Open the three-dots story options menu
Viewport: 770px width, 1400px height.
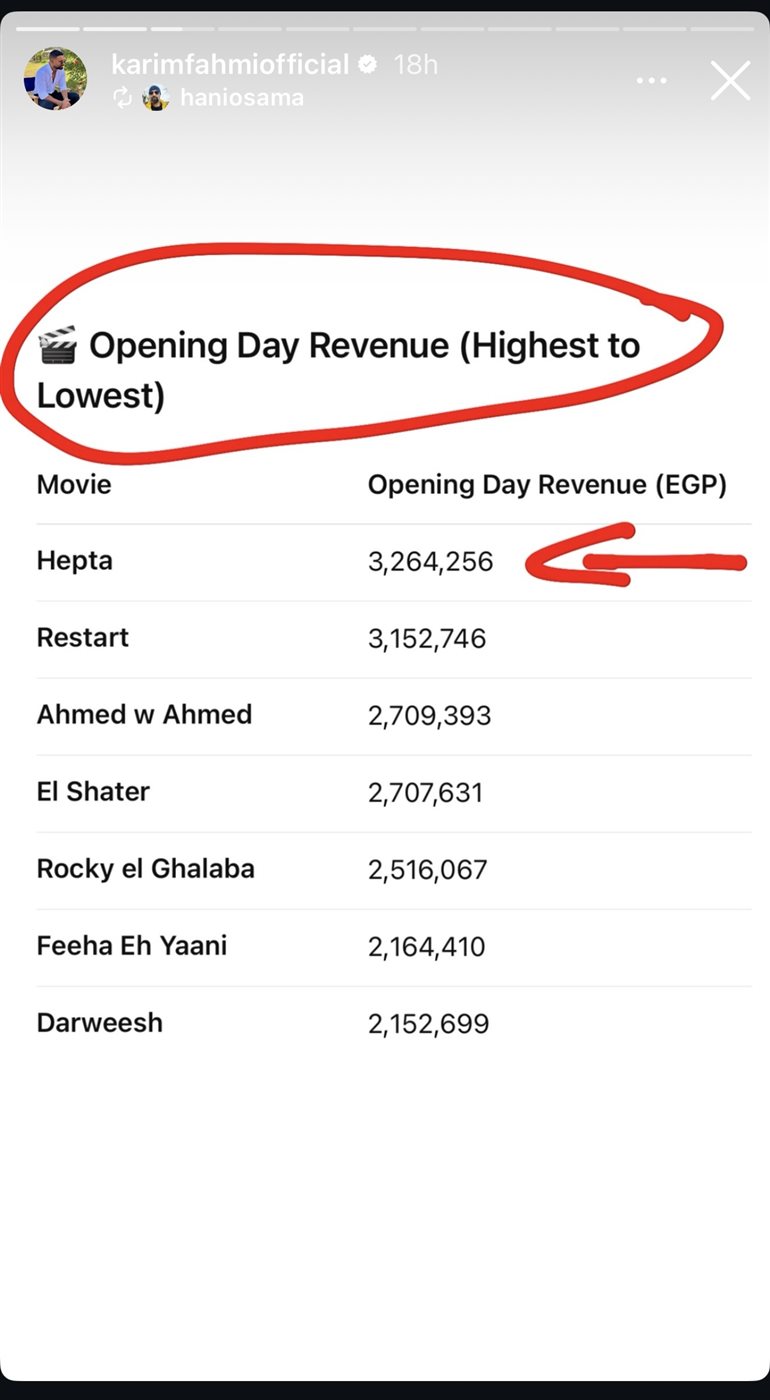coord(652,80)
